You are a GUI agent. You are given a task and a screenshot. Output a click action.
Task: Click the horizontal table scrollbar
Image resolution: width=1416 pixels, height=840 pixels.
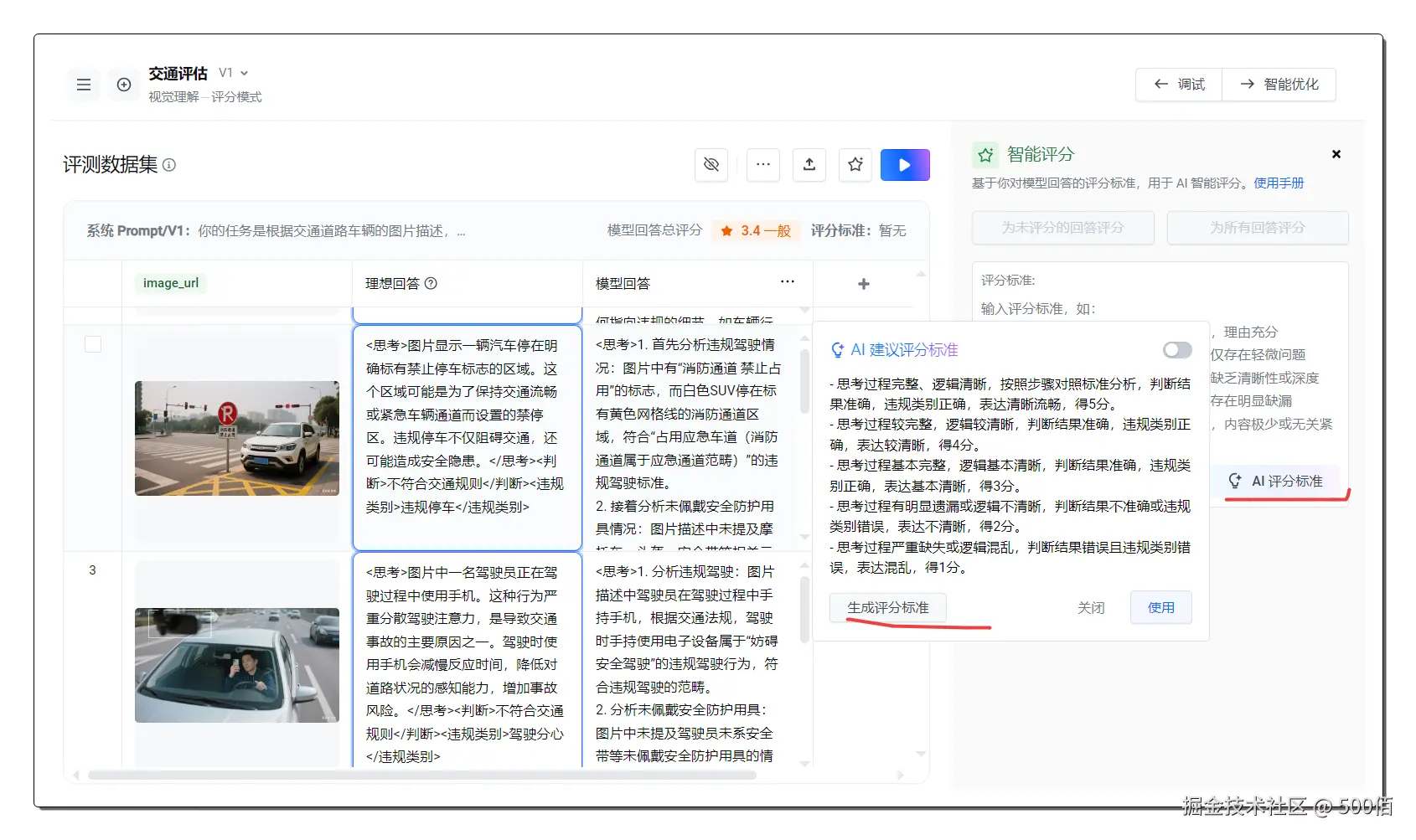pos(421,776)
